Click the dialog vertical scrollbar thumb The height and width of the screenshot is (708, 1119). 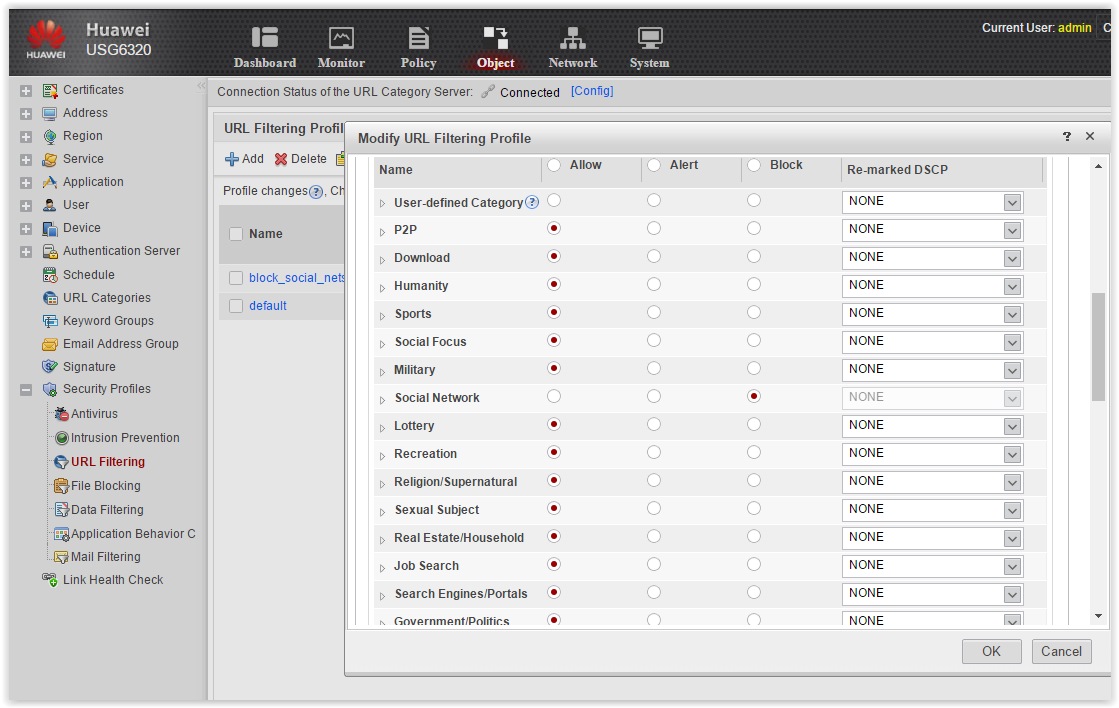1098,346
